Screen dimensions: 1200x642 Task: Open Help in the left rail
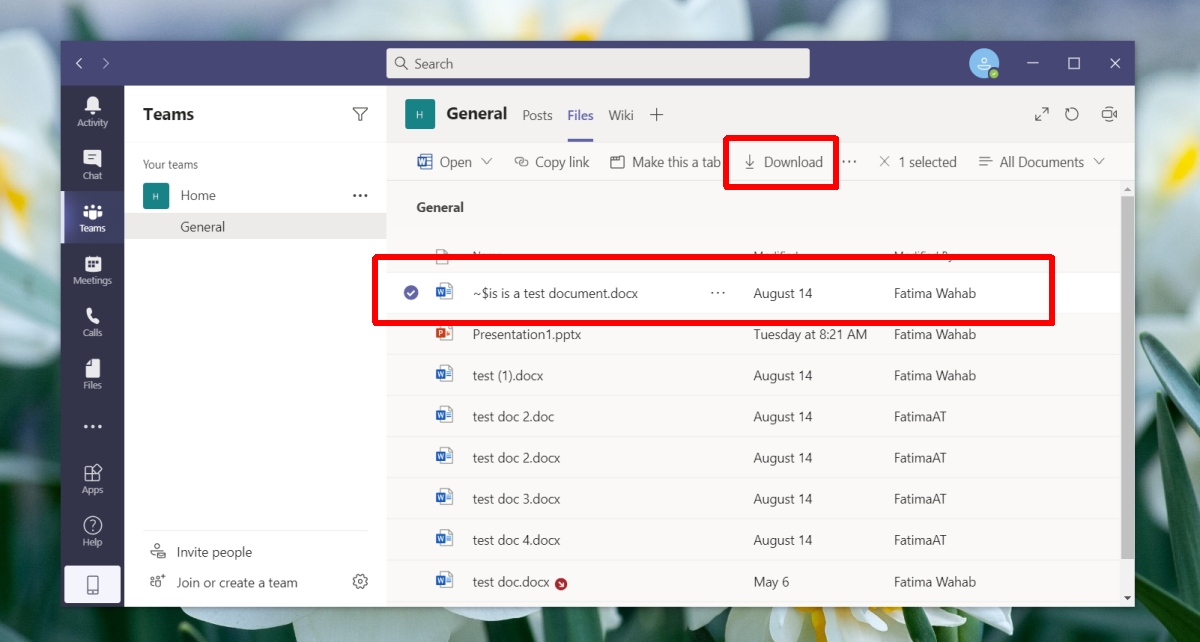[x=92, y=531]
